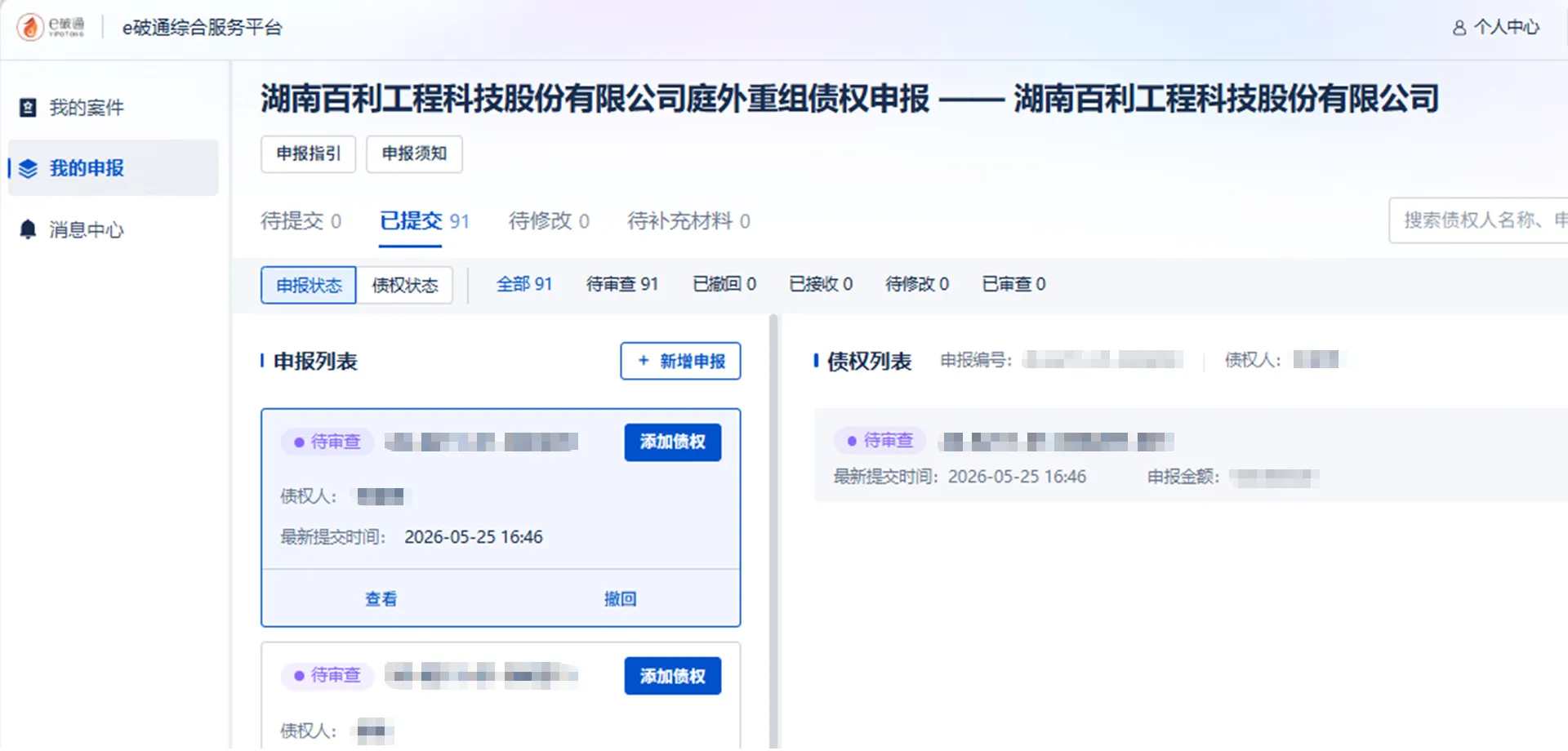The image size is (1568, 751).
Task: Click the 搜索债权人名称 search field
Action: click(x=1478, y=220)
